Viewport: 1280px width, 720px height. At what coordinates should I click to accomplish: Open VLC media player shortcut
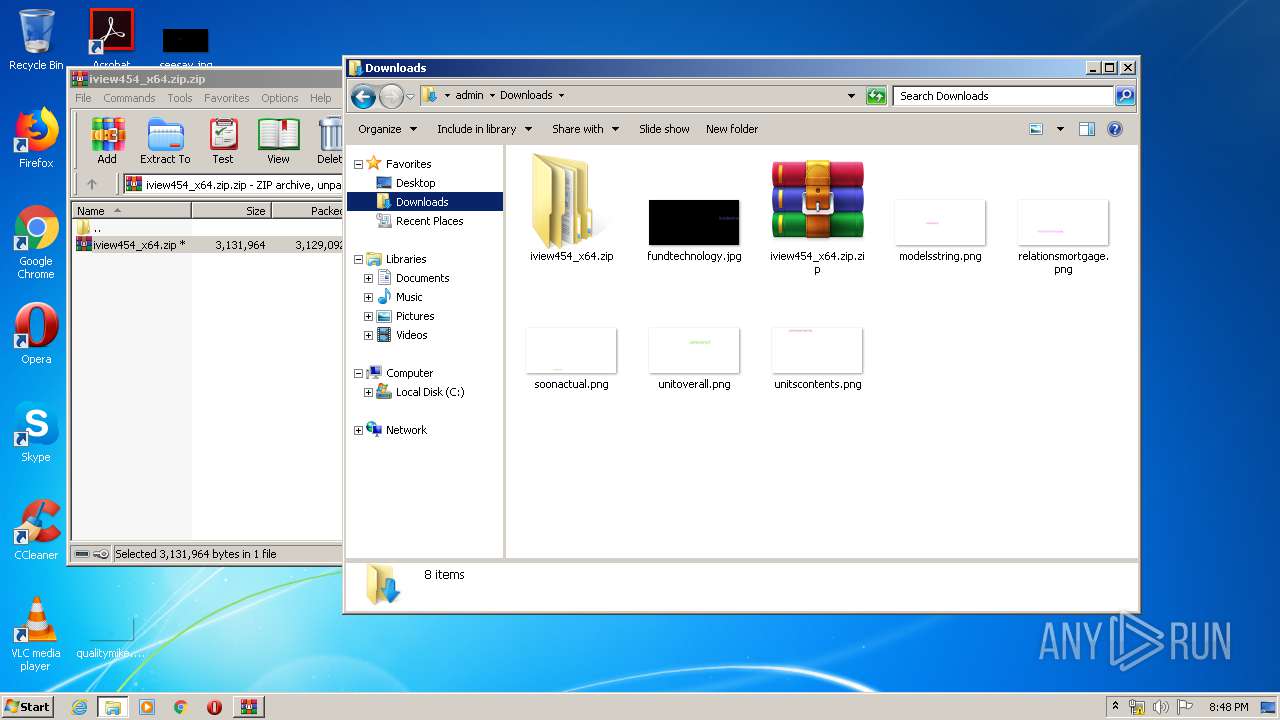tap(36, 633)
